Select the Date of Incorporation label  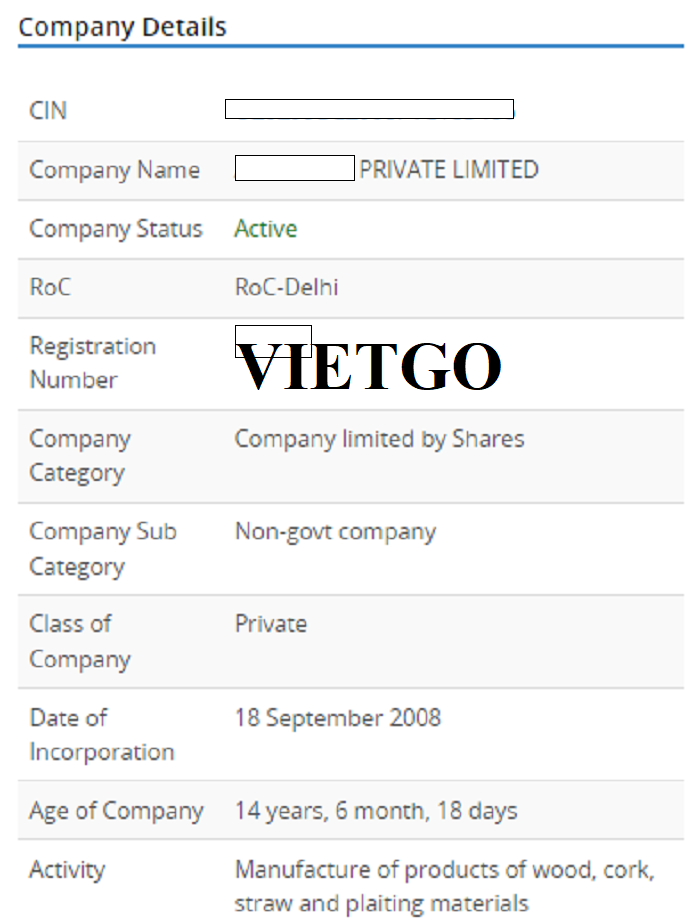pyautogui.click(x=102, y=735)
